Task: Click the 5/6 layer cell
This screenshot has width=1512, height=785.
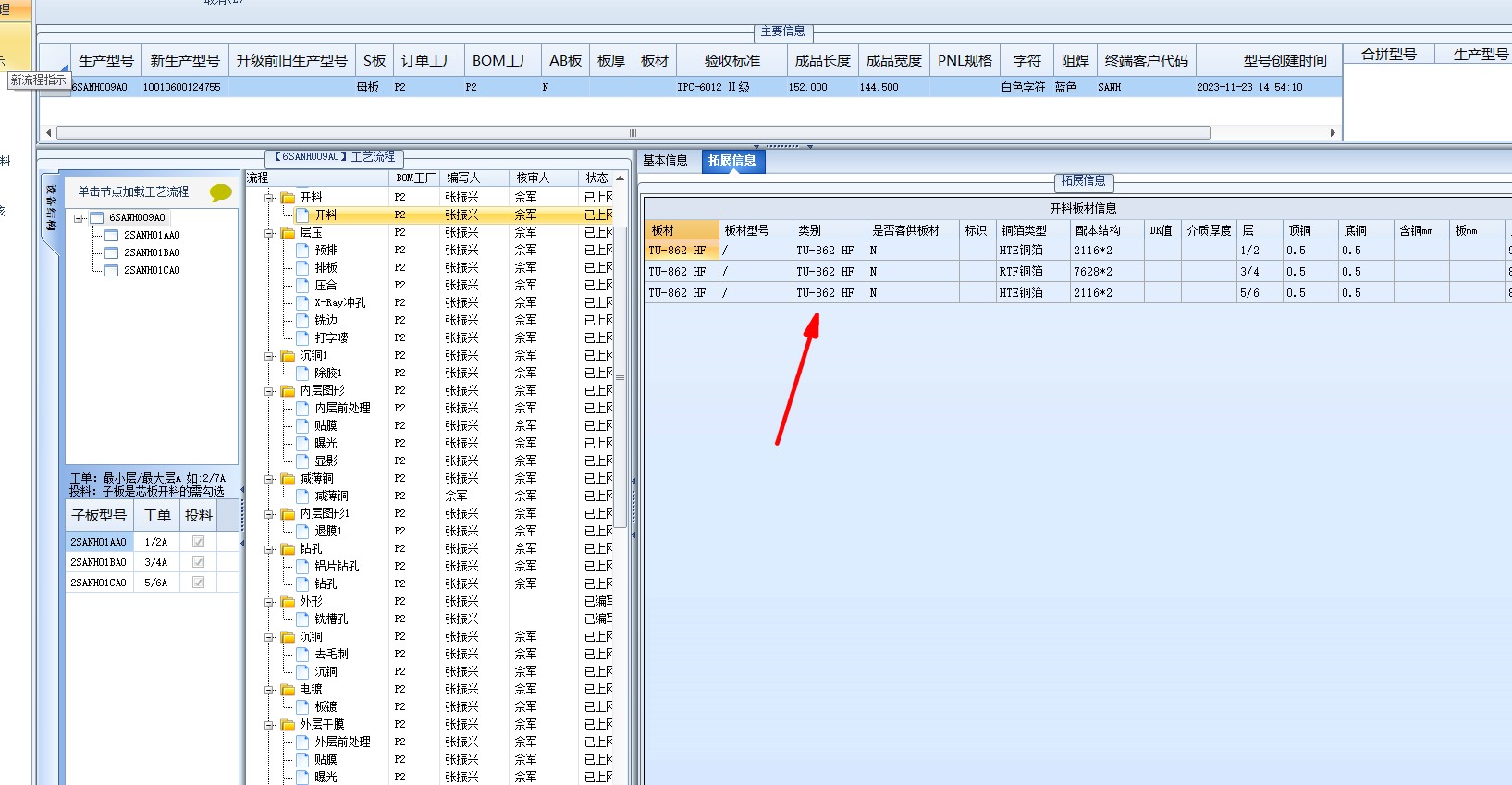Action: coord(1260,293)
